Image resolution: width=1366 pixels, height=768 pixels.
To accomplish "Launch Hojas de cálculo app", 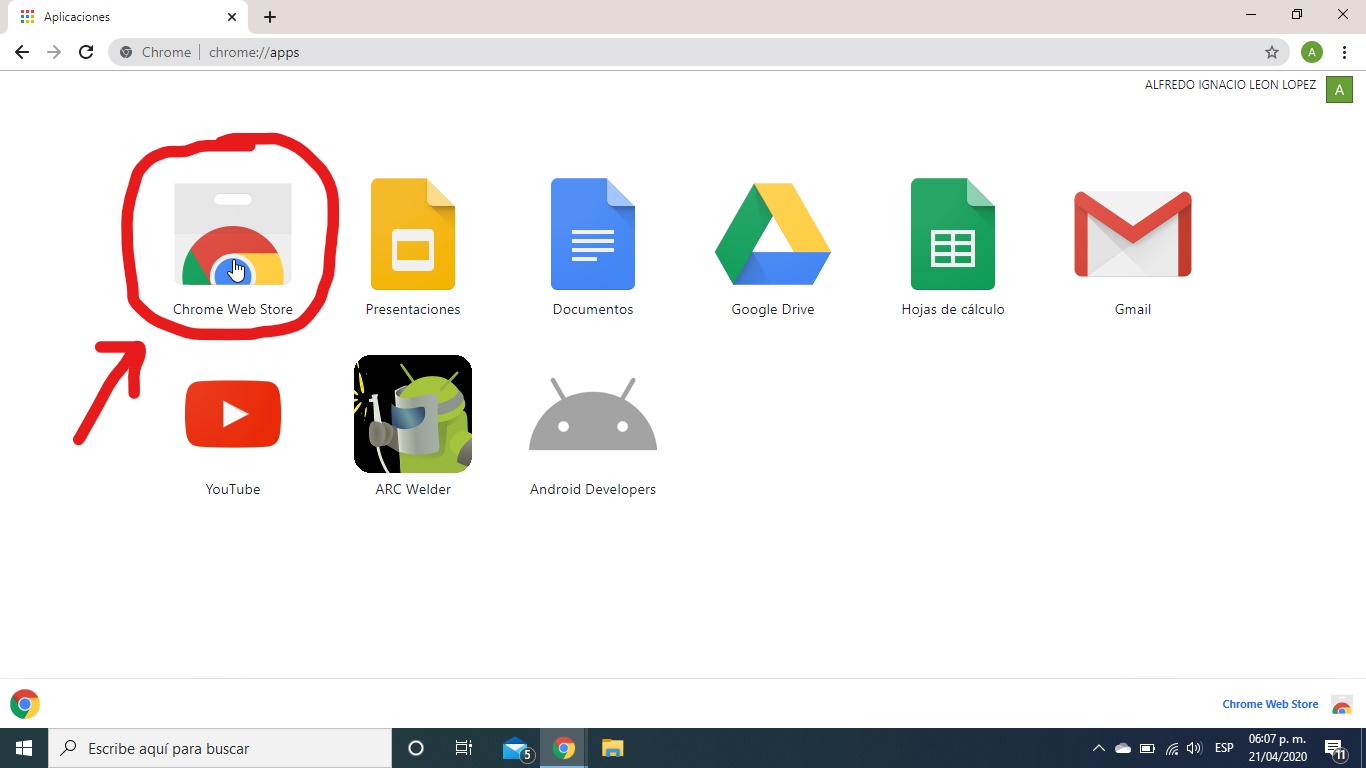I will pyautogui.click(x=953, y=248).
